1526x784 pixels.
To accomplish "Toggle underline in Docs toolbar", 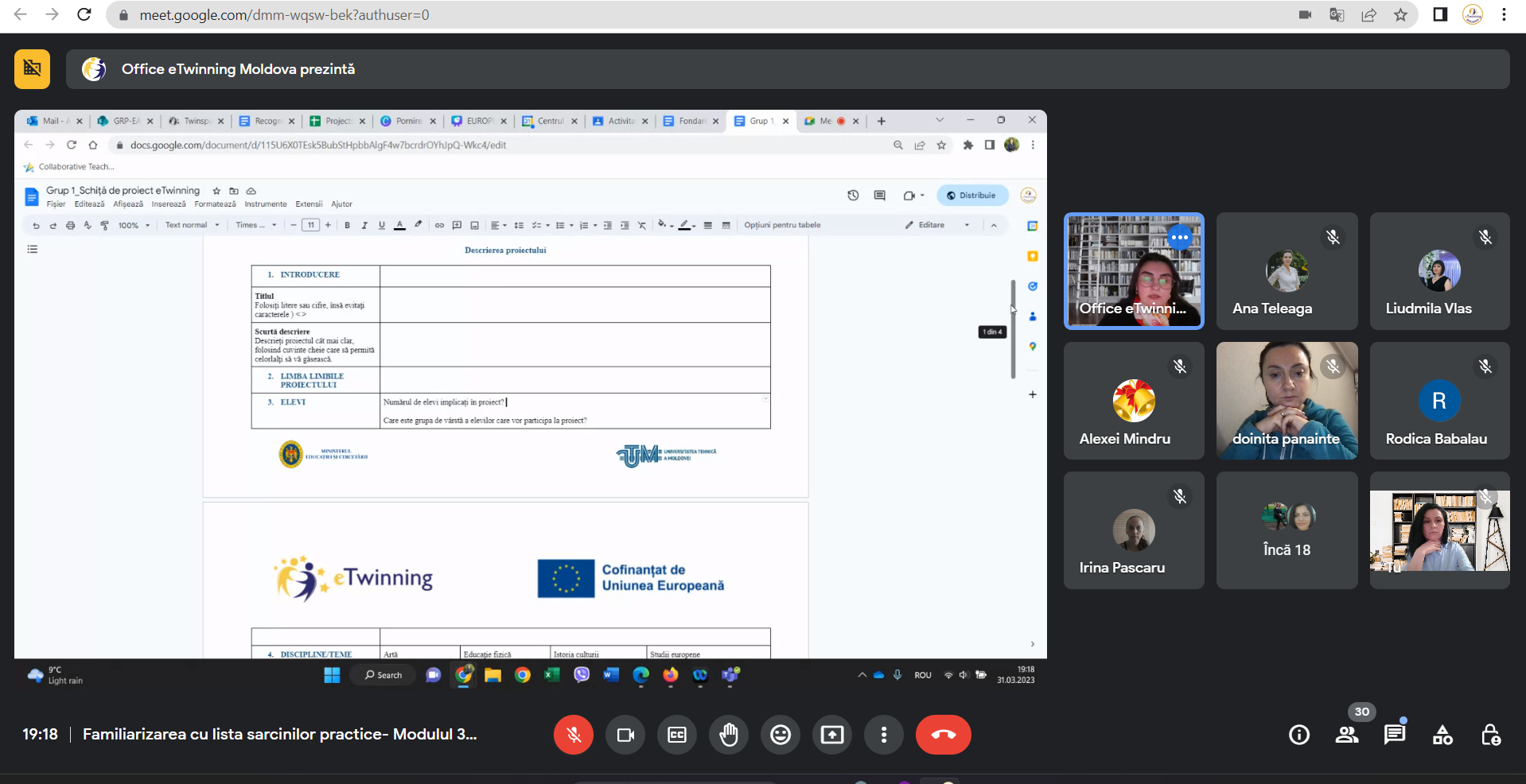I will pyautogui.click(x=382, y=226).
